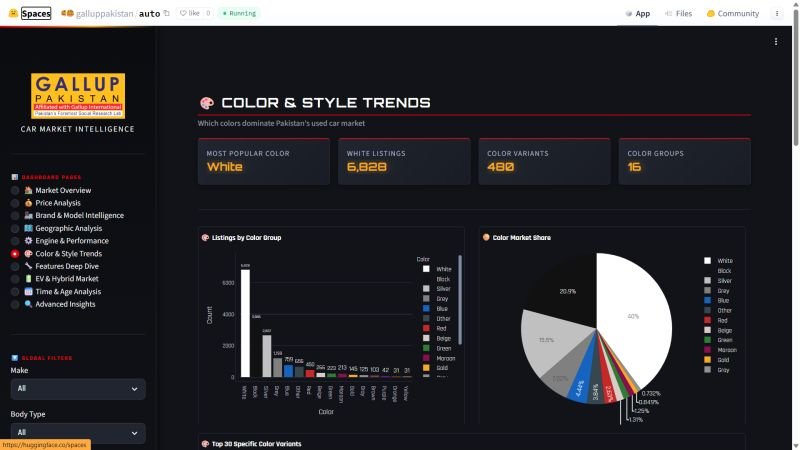Select the Price Analysis page option

15,203
